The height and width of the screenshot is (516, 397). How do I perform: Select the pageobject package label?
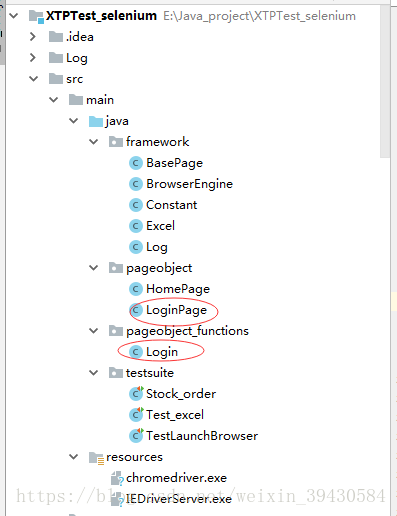159,268
